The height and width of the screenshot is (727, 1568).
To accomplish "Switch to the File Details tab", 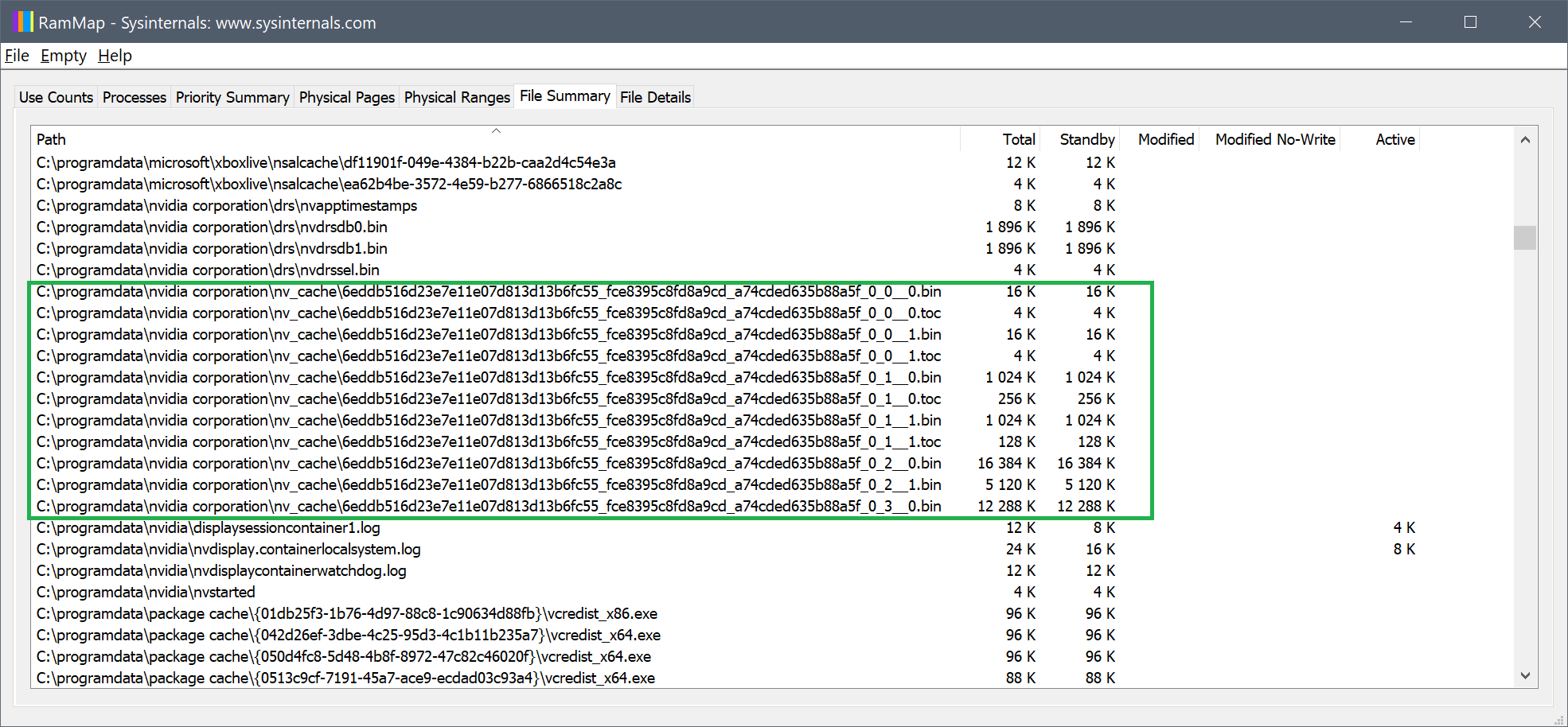I will click(655, 97).
